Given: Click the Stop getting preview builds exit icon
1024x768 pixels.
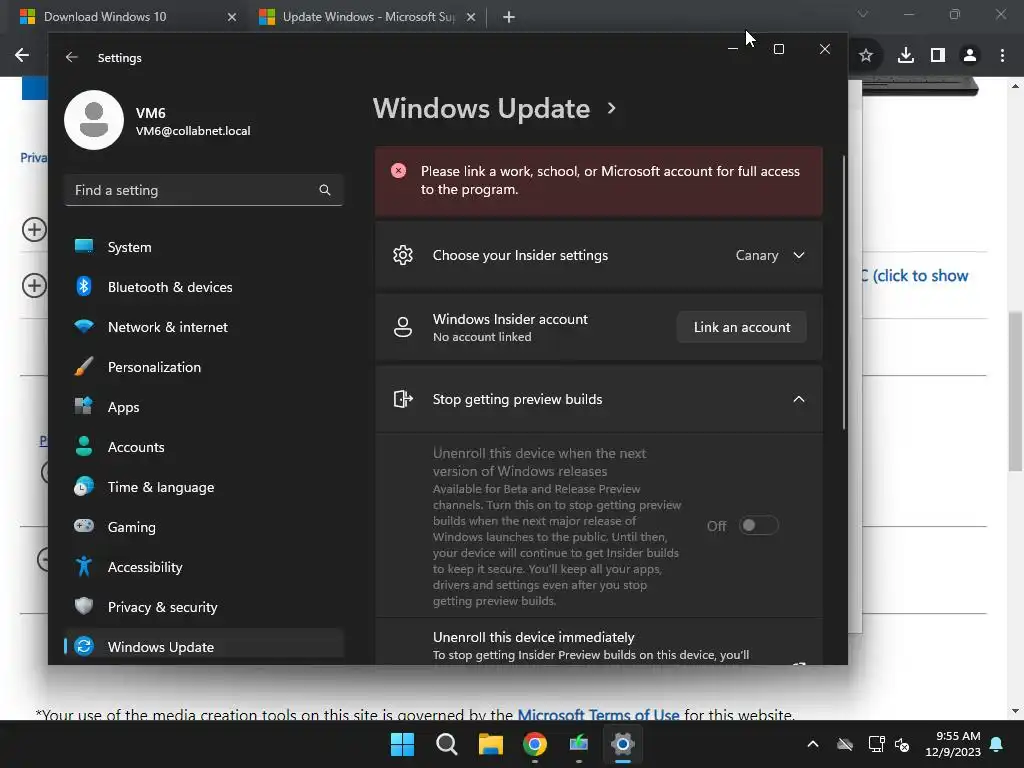Looking at the screenshot, I should (403, 398).
